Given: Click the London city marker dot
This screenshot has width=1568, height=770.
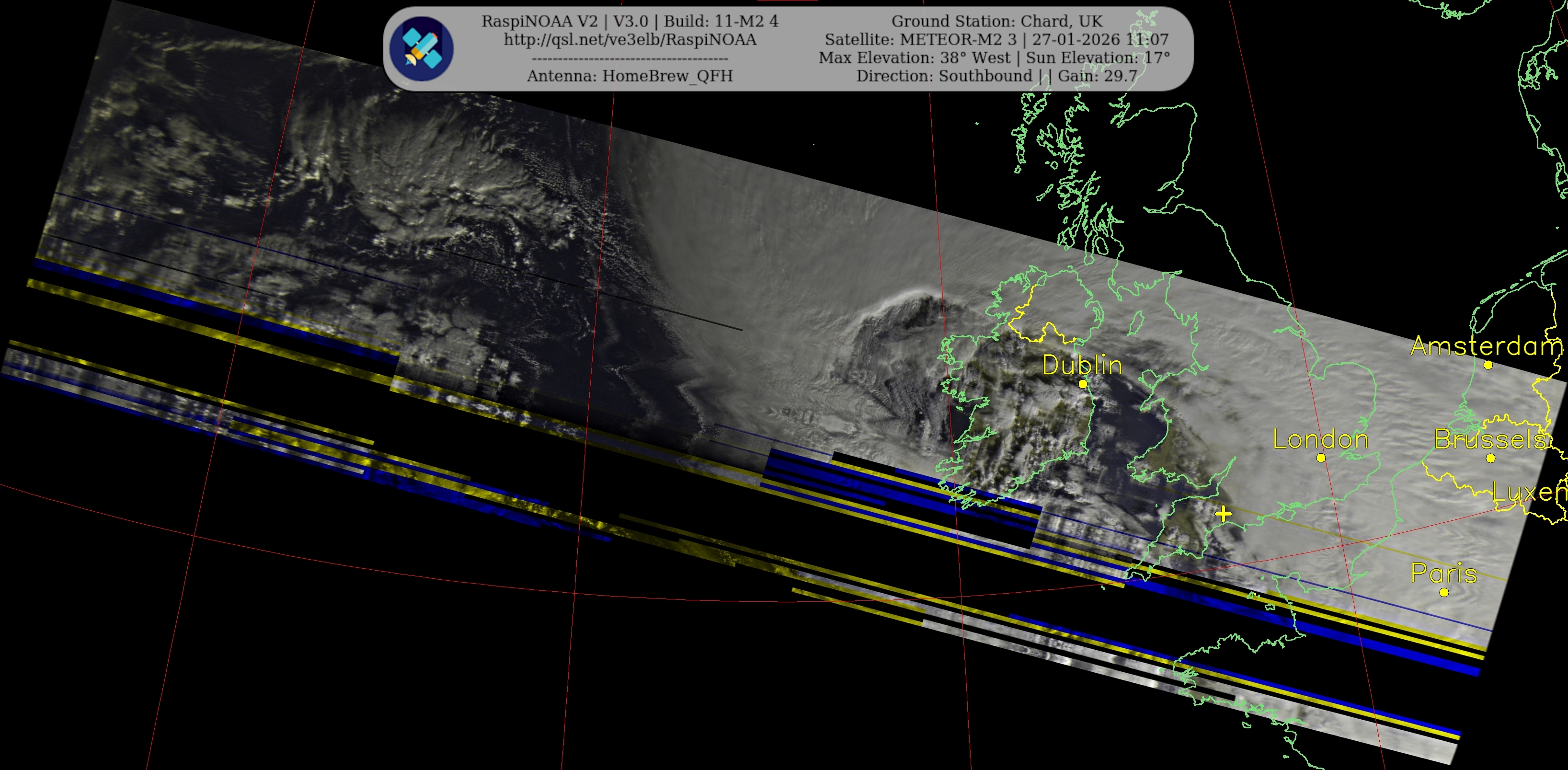Looking at the screenshot, I should 1320,458.
